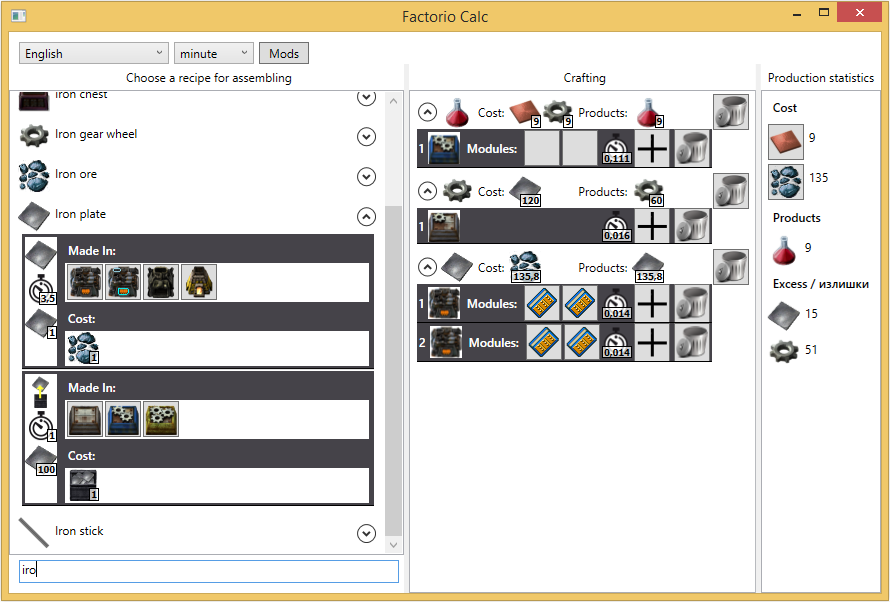This screenshot has height=602, width=890.
Task: Choose the yellow assembling machine for unpacking recipe
Action: click(161, 419)
